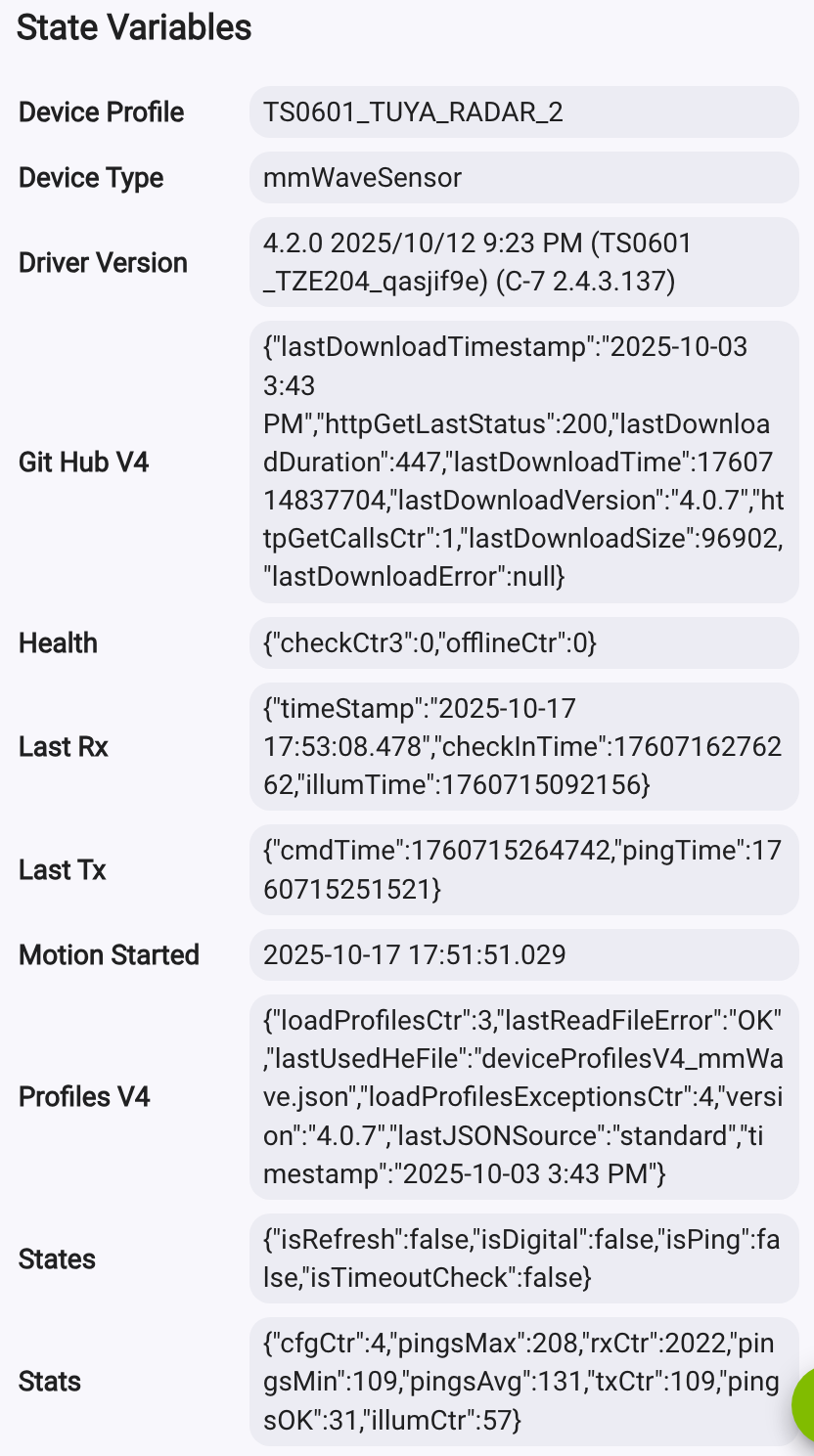Click the green floating button at right edge

pyautogui.click(x=803, y=1404)
